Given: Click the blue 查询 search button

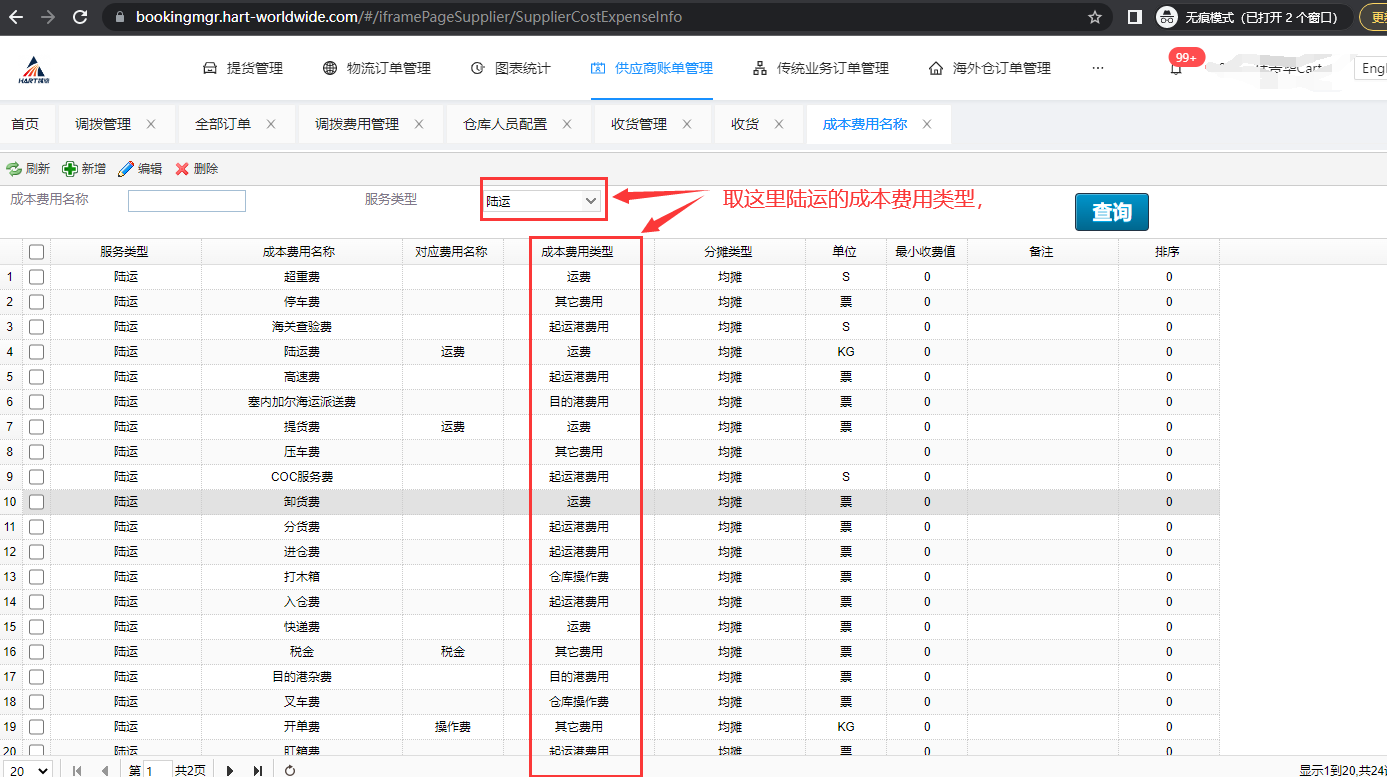Looking at the screenshot, I should tap(1111, 212).
